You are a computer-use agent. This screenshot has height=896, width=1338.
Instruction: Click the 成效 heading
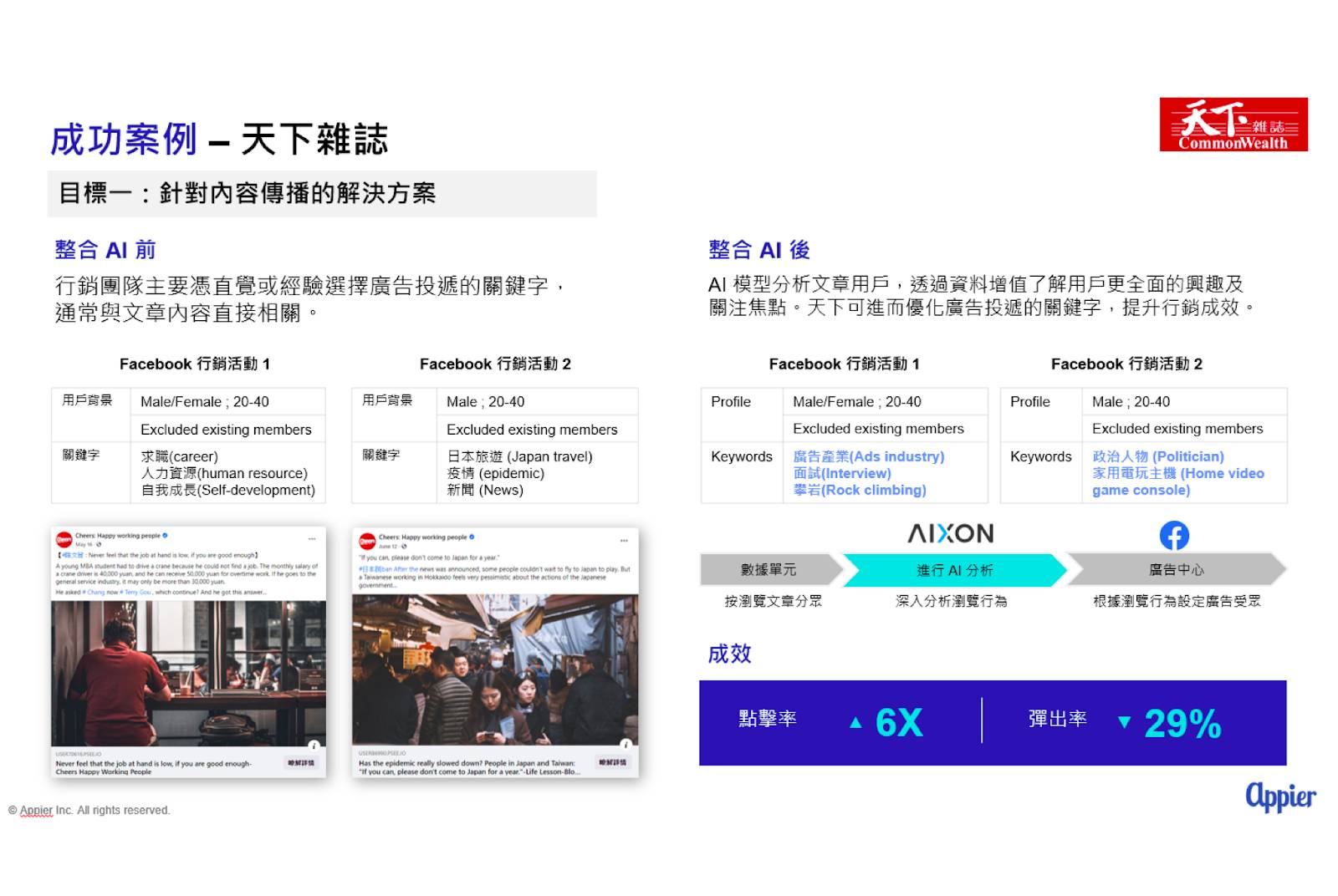coord(730,654)
